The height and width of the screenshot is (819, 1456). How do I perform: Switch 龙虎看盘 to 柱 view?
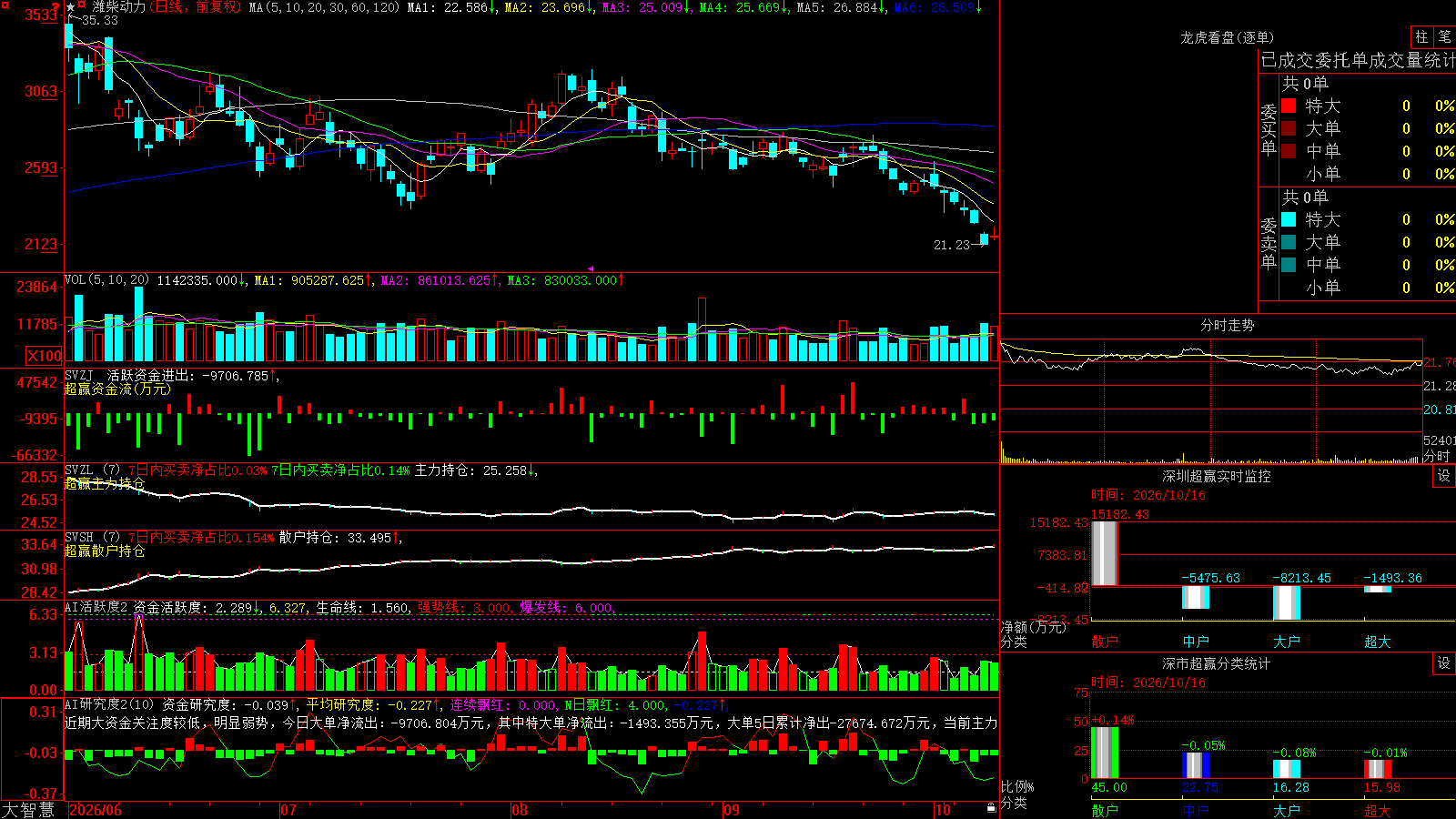1421,36
